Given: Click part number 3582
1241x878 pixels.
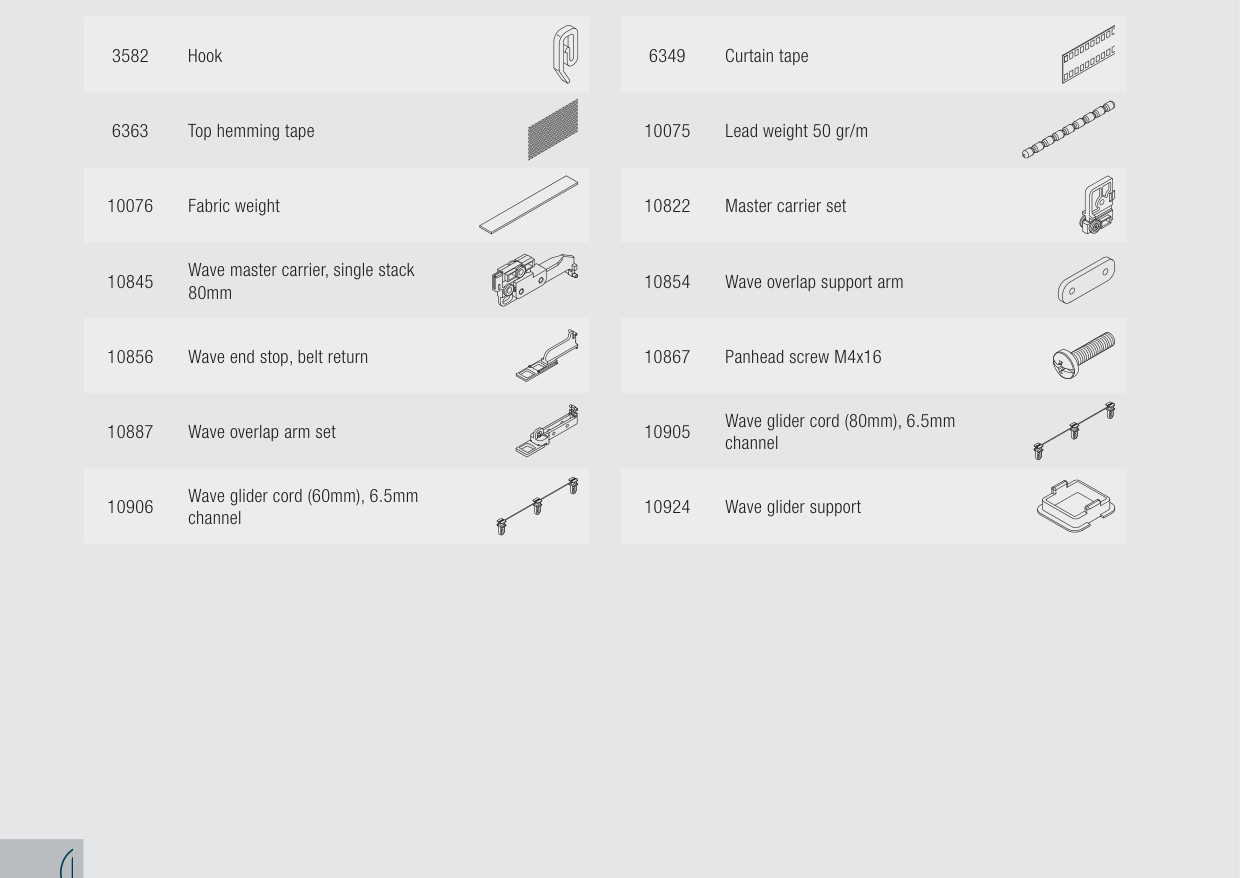Looking at the screenshot, I should pos(130,56).
